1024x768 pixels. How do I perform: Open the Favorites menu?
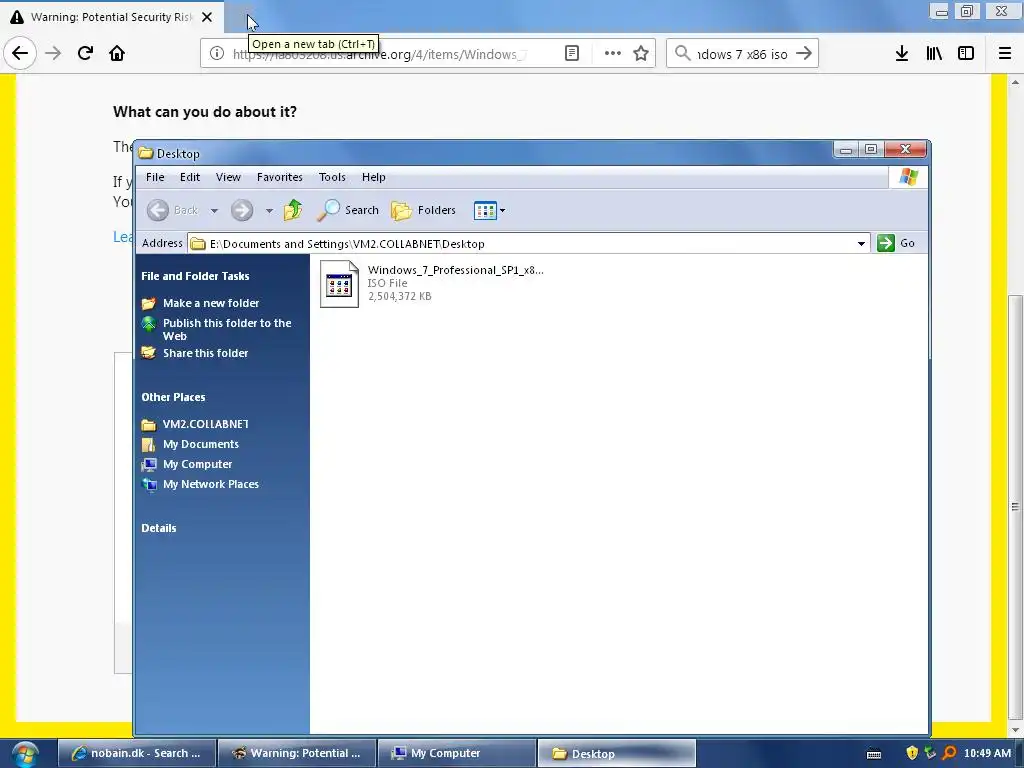pos(280,177)
